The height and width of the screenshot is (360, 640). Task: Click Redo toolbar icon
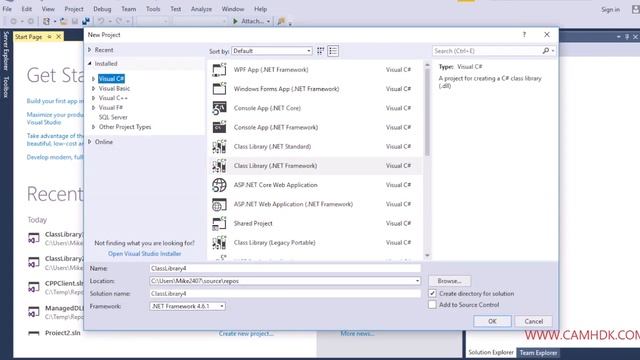(119, 21)
